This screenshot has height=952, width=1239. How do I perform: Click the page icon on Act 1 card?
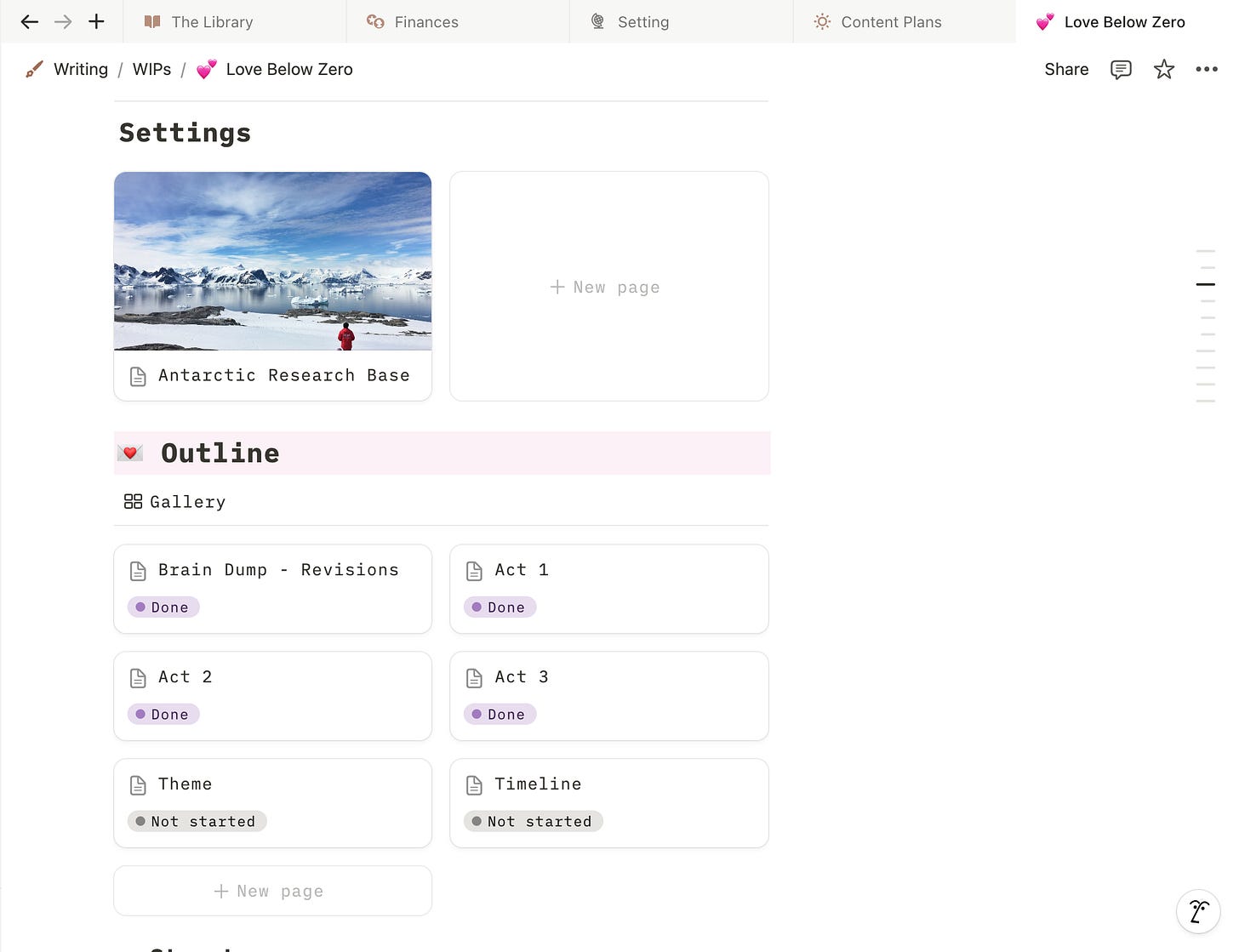click(x=474, y=571)
